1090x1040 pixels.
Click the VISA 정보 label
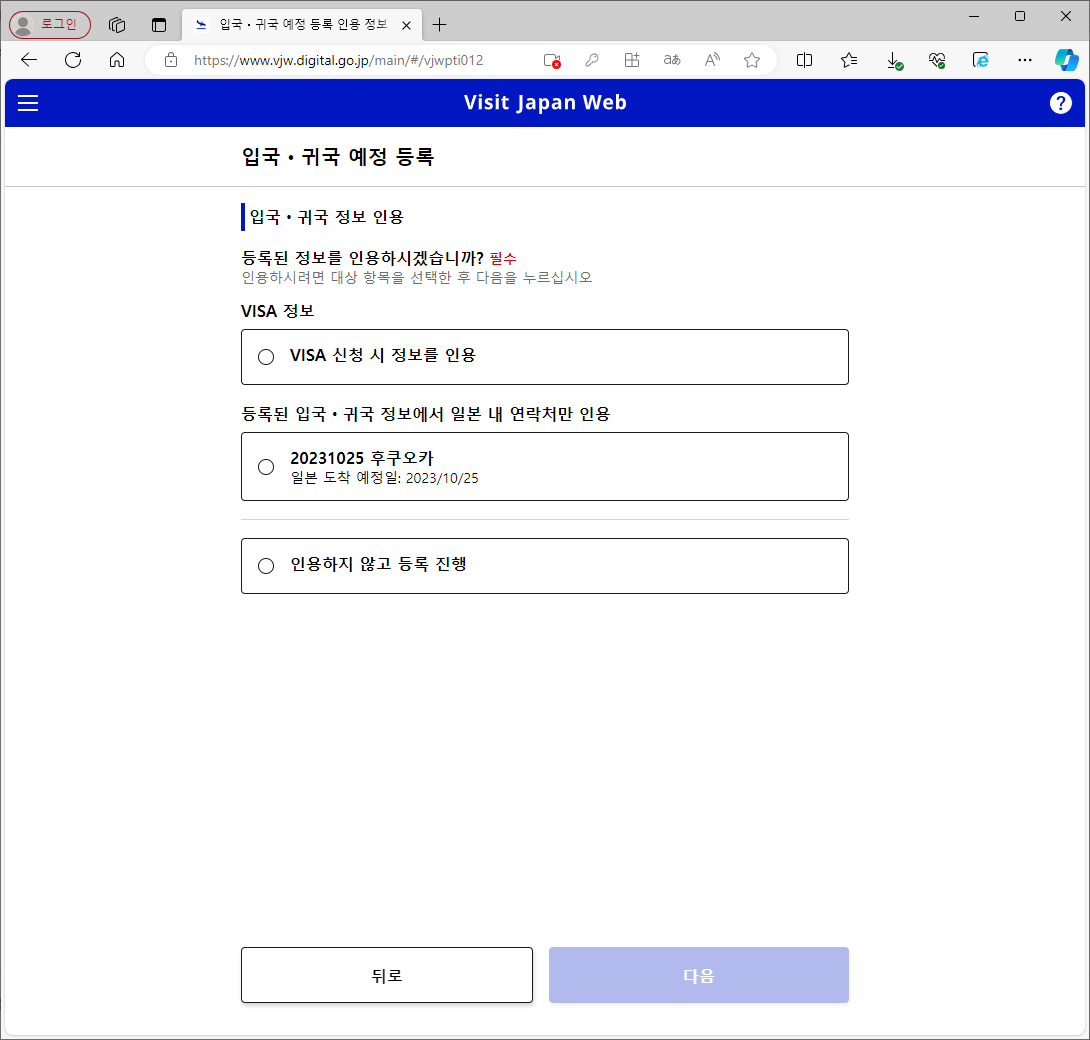click(277, 311)
